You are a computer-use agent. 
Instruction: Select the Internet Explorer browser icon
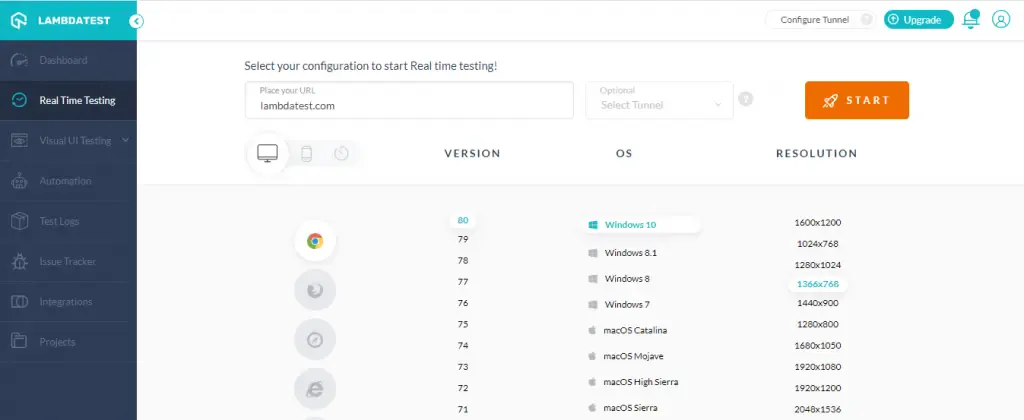(315, 389)
